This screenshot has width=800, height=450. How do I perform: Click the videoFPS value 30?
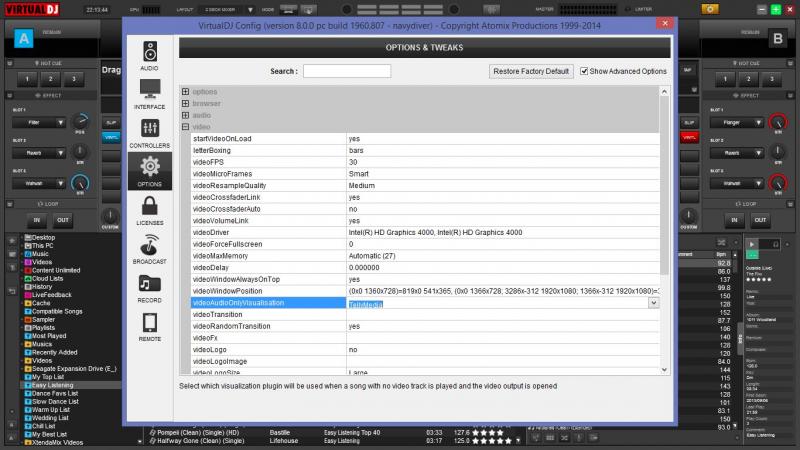click(353, 162)
